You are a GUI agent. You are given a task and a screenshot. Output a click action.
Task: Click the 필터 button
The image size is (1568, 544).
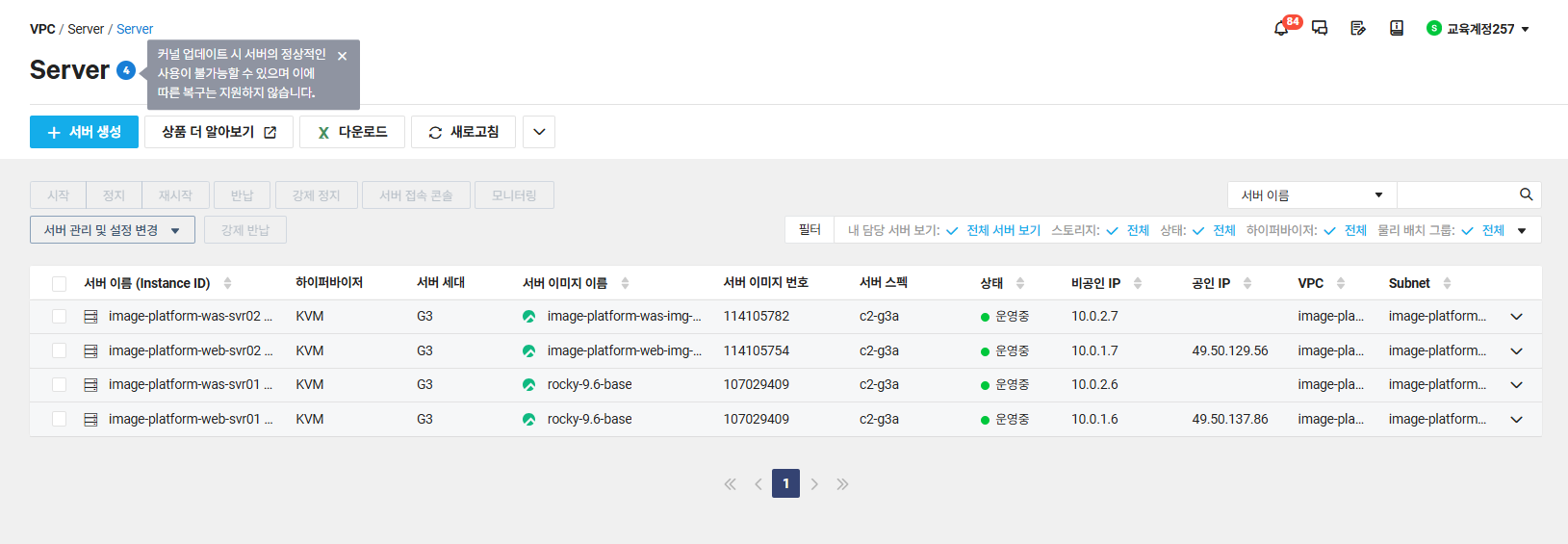point(810,230)
